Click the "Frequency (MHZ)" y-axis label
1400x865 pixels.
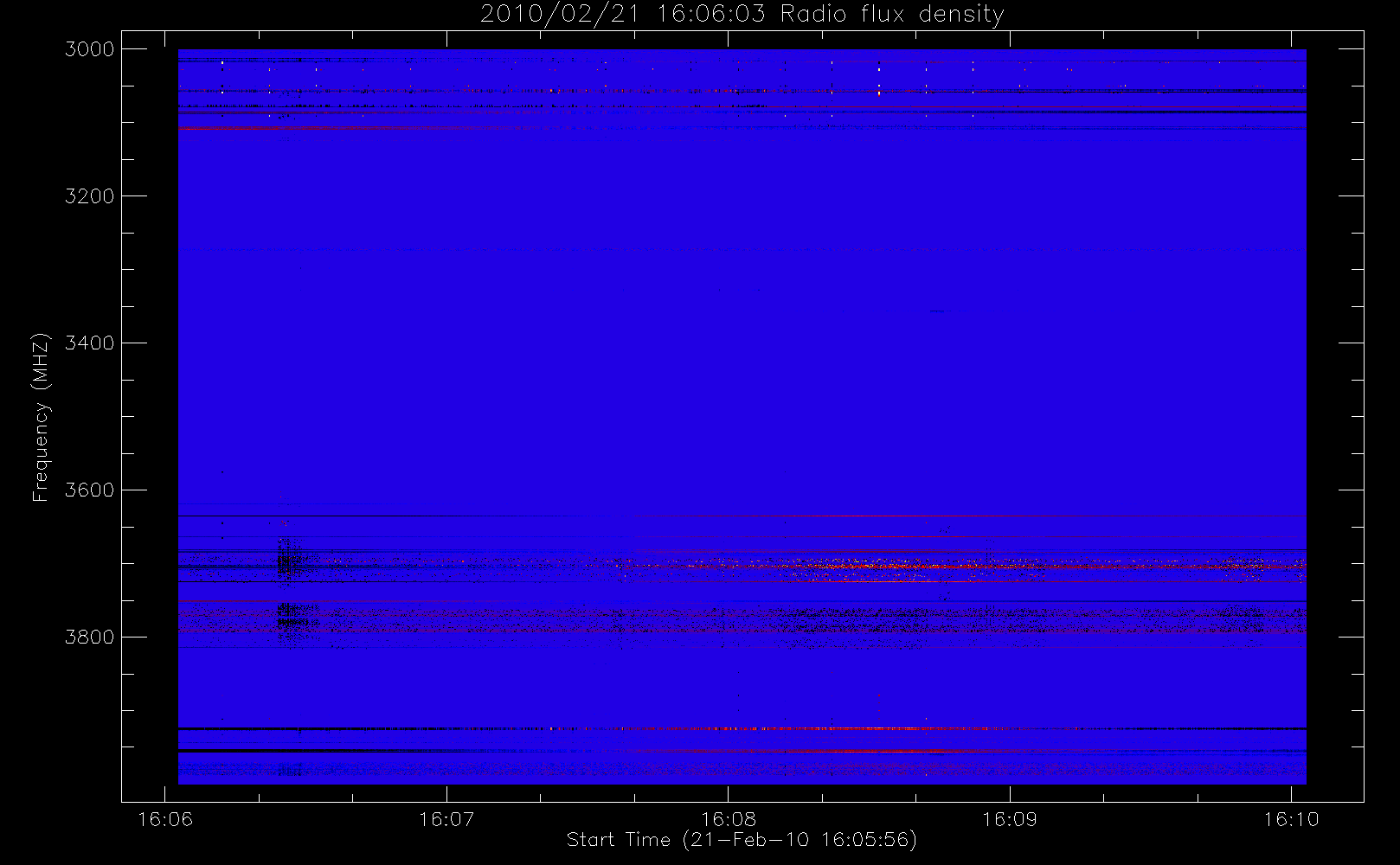pos(40,418)
